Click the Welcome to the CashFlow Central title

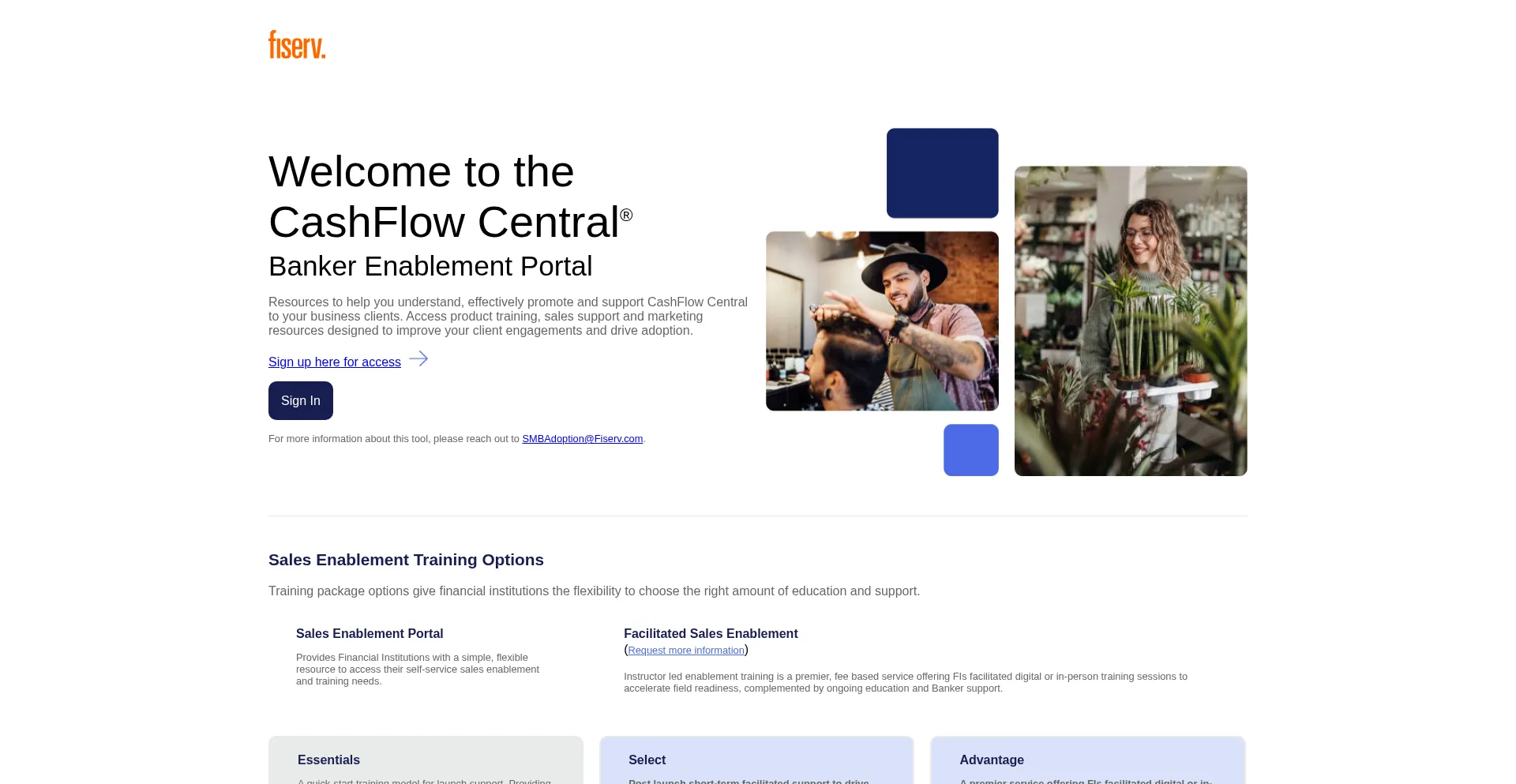click(451, 197)
